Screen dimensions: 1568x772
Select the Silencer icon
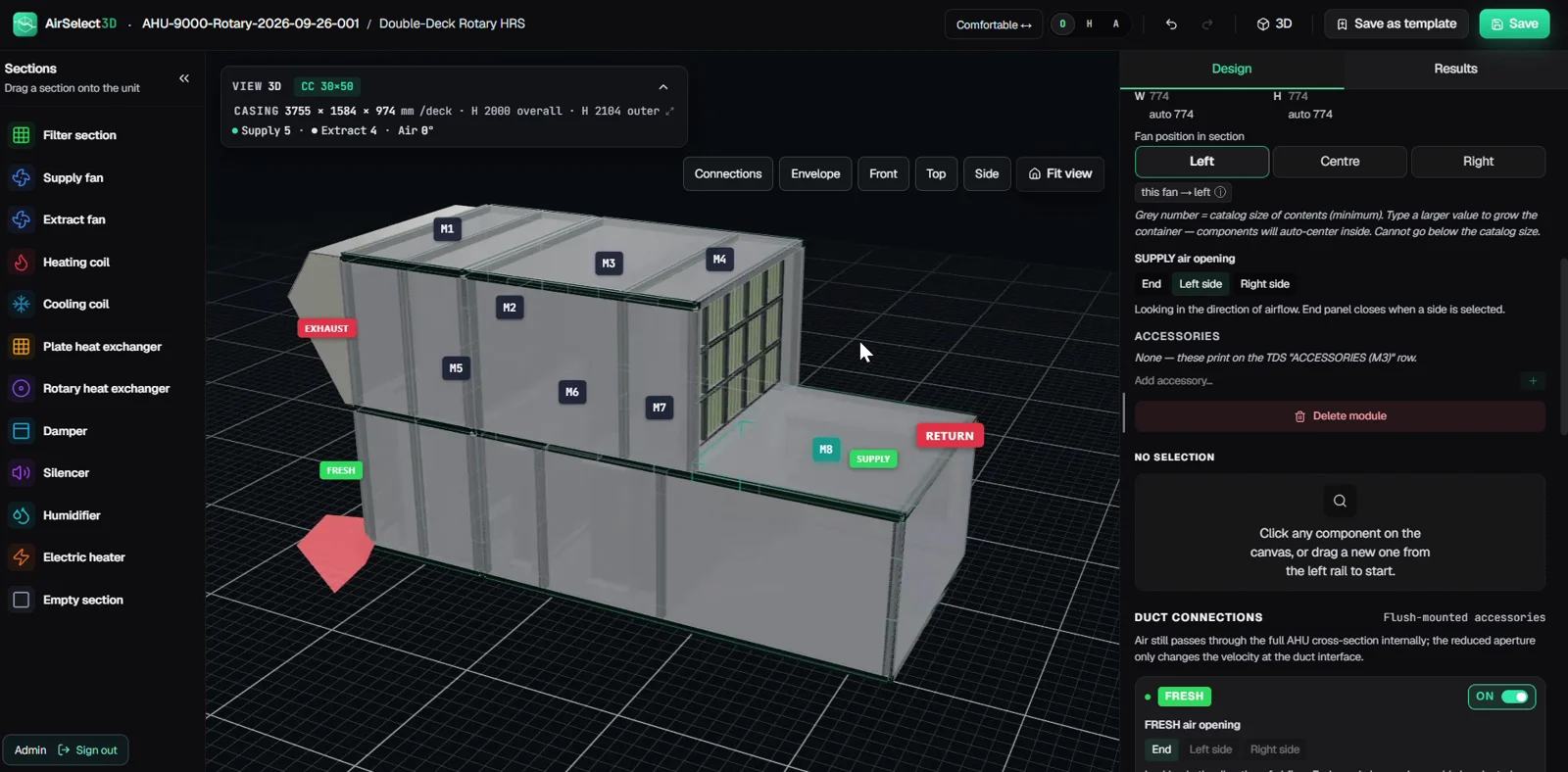pyautogui.click(x=22, y=473)
